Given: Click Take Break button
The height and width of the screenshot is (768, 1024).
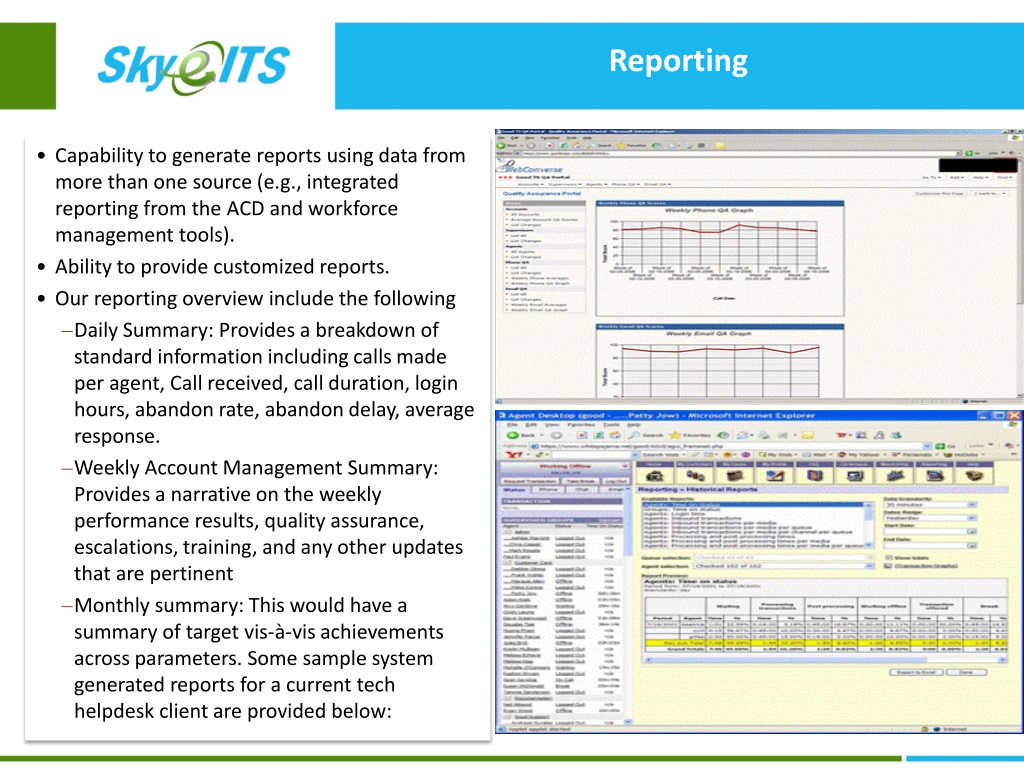Looking at the screenshot, I should click(581, 481).
